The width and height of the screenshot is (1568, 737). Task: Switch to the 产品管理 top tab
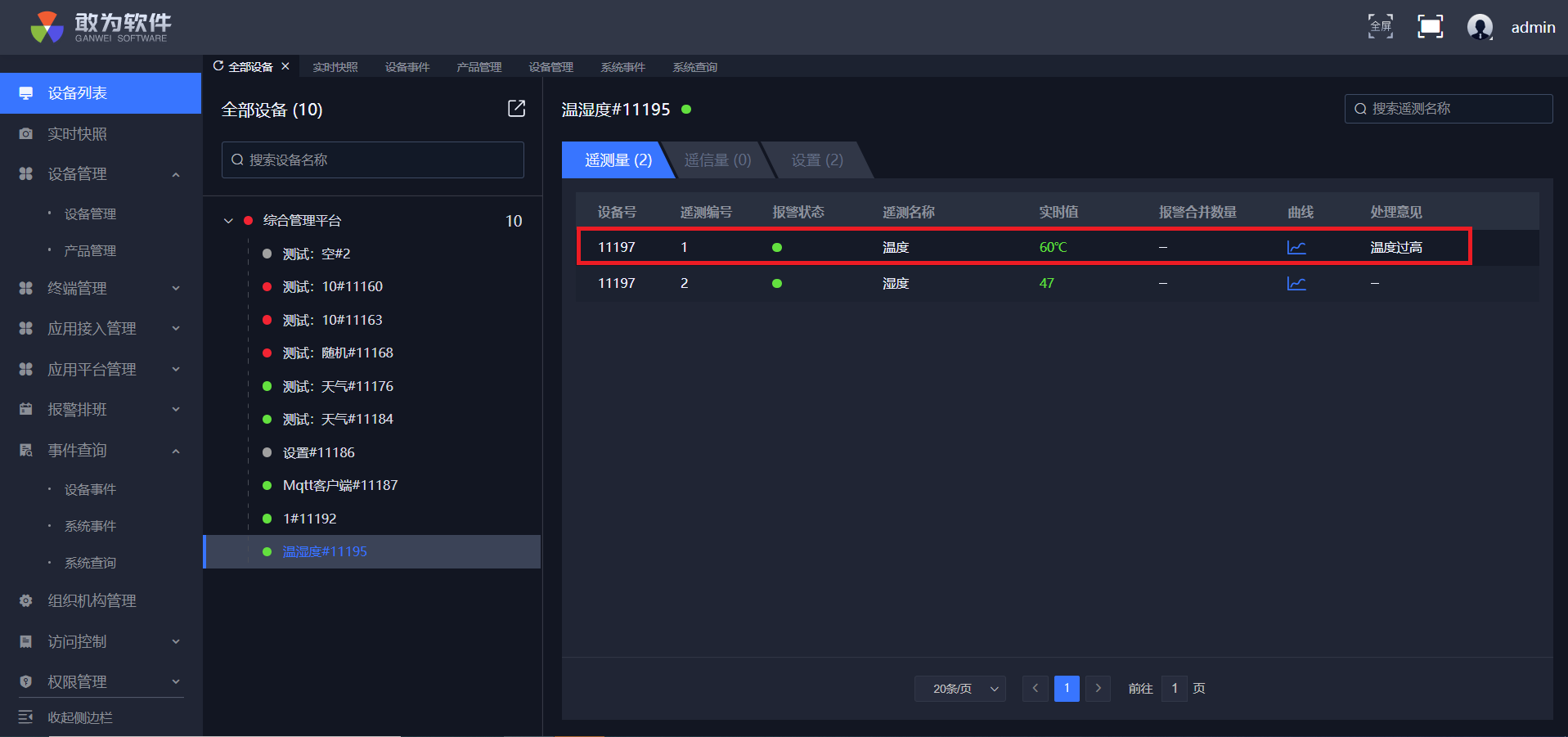coord(479,67)
